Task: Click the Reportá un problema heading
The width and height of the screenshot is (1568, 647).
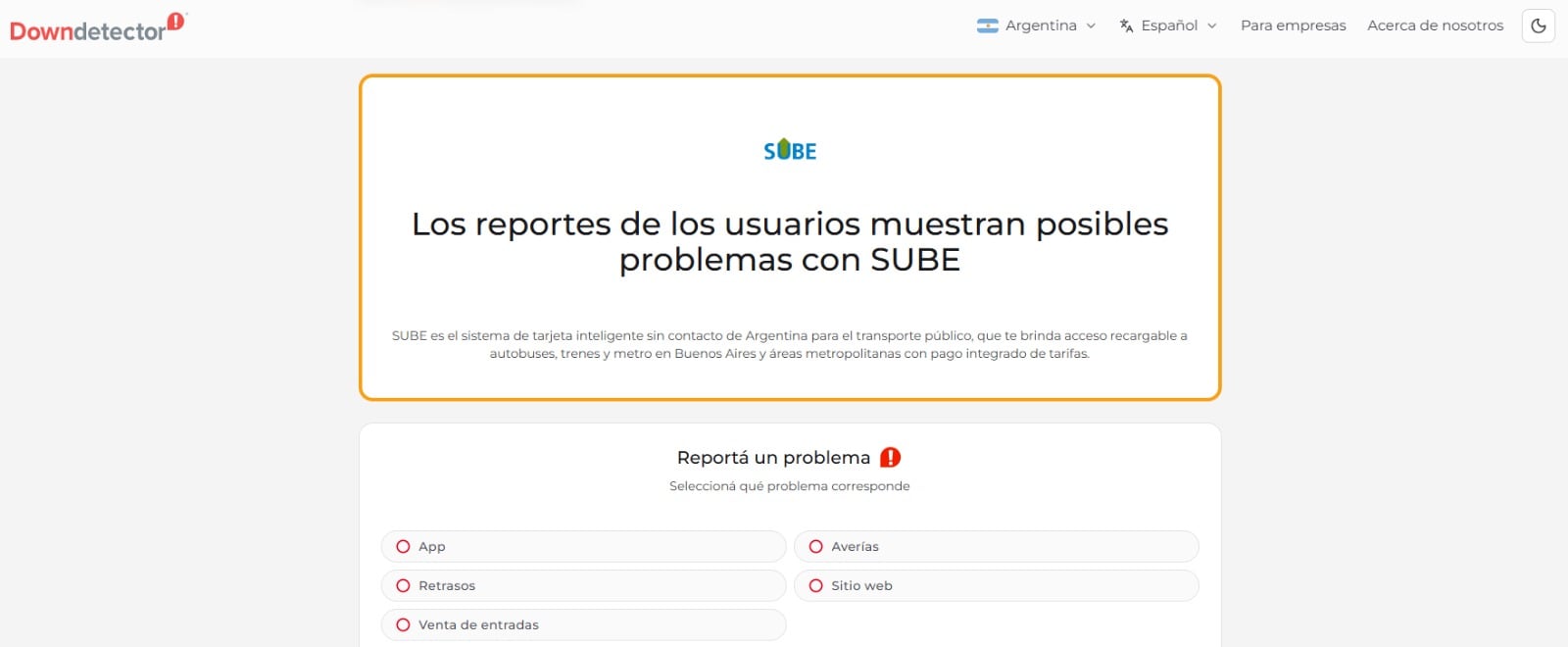Action: pyautogui.click(x=773, y=458)
